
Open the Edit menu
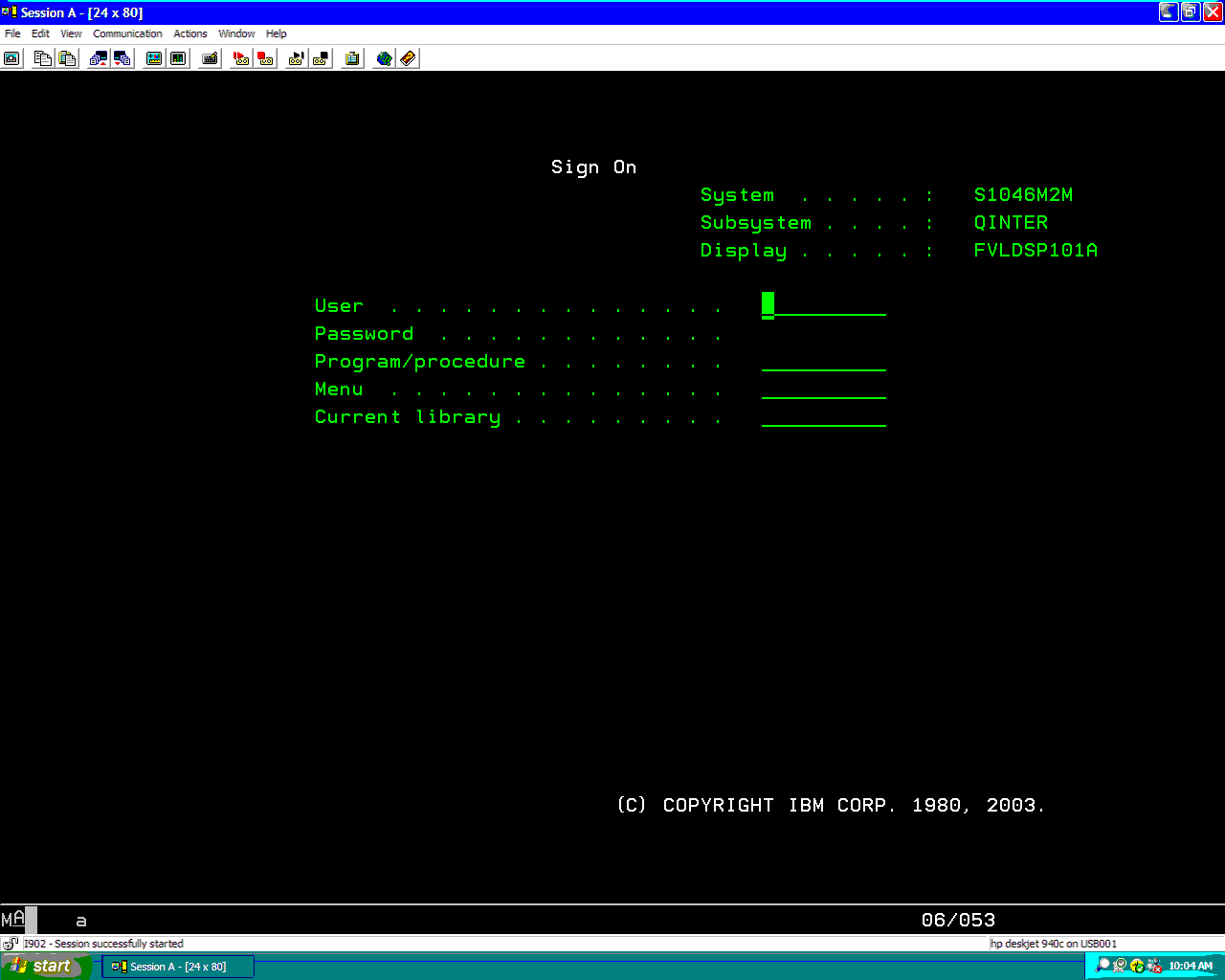point(40,33)
